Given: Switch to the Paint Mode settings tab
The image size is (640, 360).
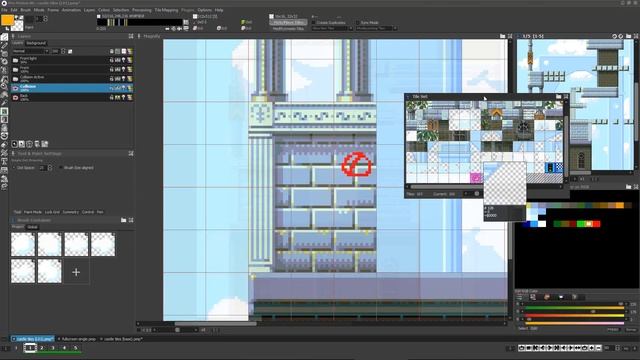Looking at the screenshot, I should [x=33, y=212].
